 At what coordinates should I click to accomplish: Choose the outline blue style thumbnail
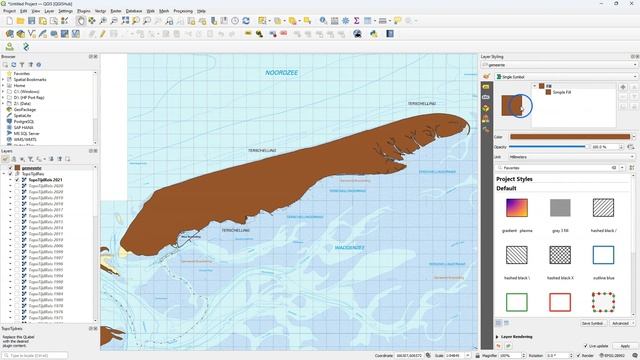coord(603,255)
